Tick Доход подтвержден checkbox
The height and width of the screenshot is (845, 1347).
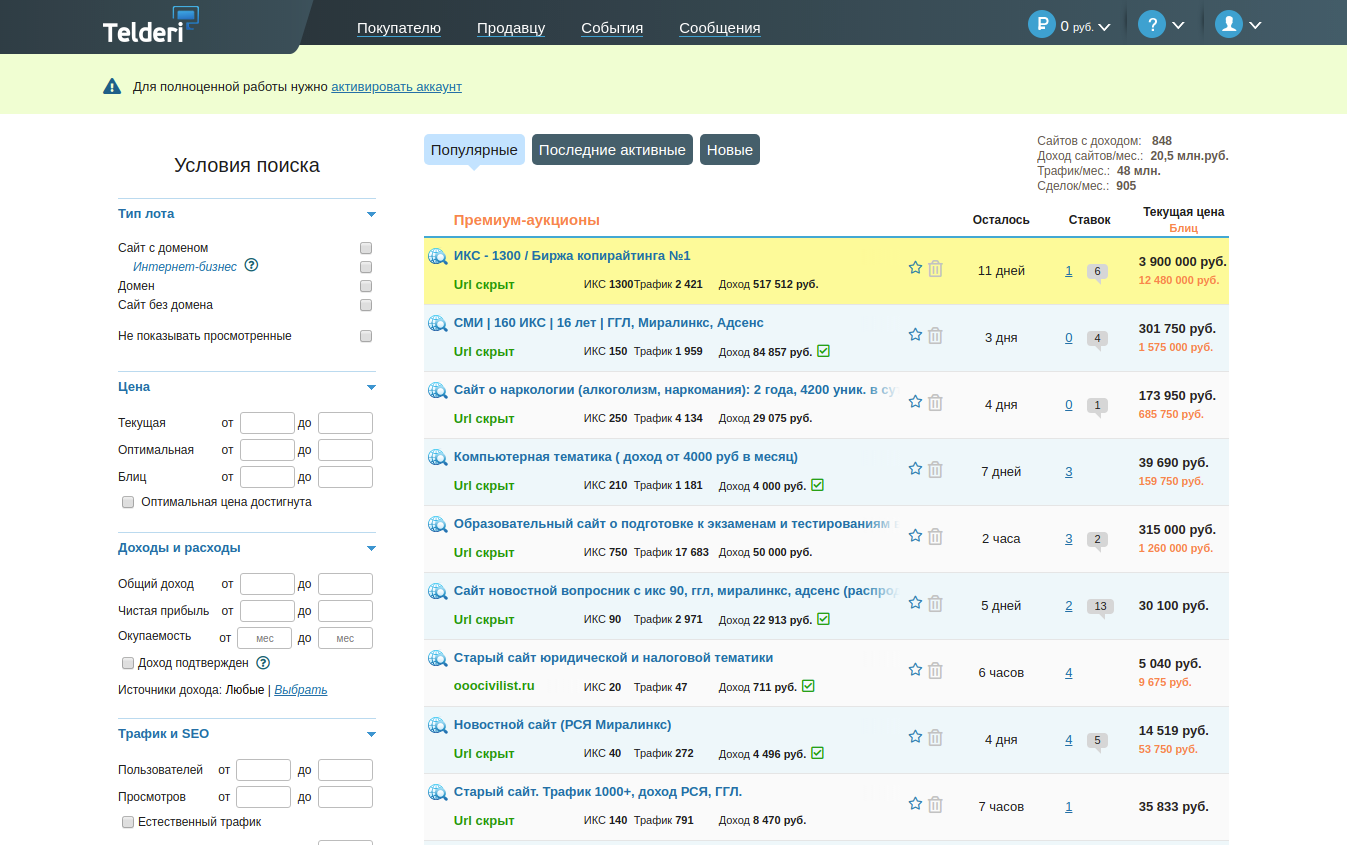coord(128,663)
